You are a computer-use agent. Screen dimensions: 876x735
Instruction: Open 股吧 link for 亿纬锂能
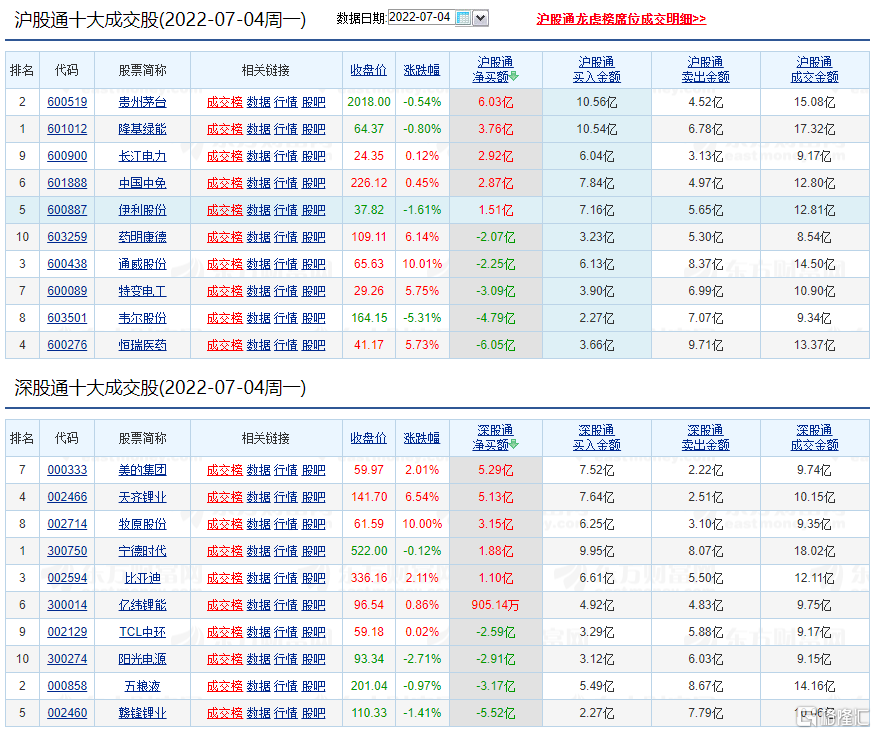(313, 605)
